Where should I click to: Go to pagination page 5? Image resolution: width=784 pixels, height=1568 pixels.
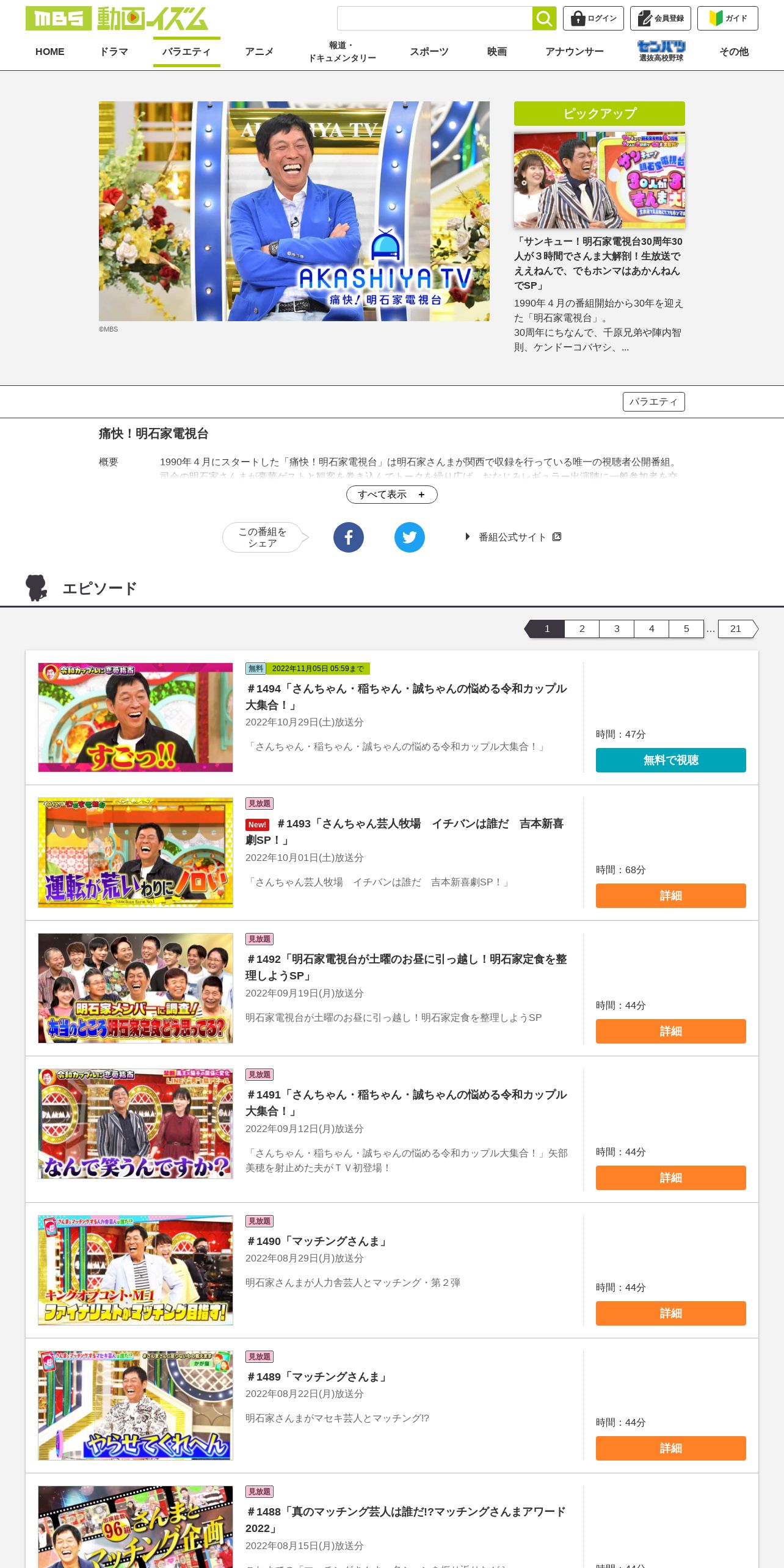(686, 629)
